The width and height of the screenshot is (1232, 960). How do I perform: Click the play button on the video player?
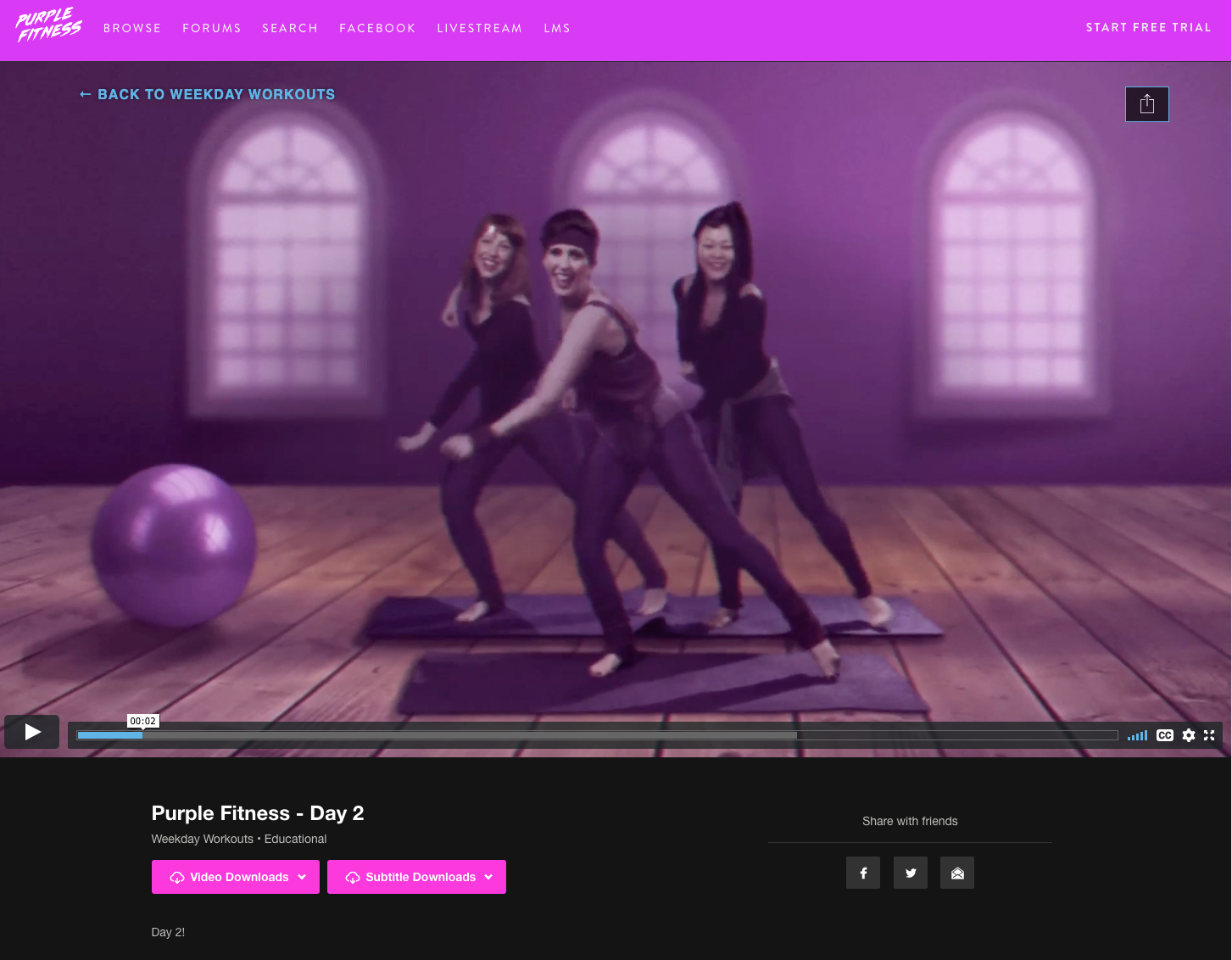pos(31,731)
